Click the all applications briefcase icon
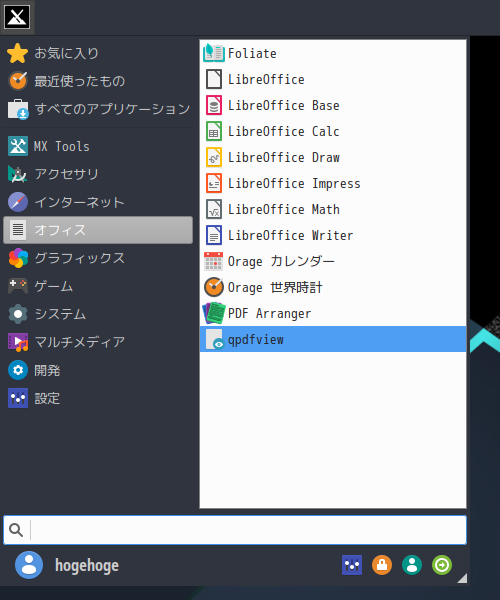Viewport: 500px width, 600px height. tap(18, 109)
